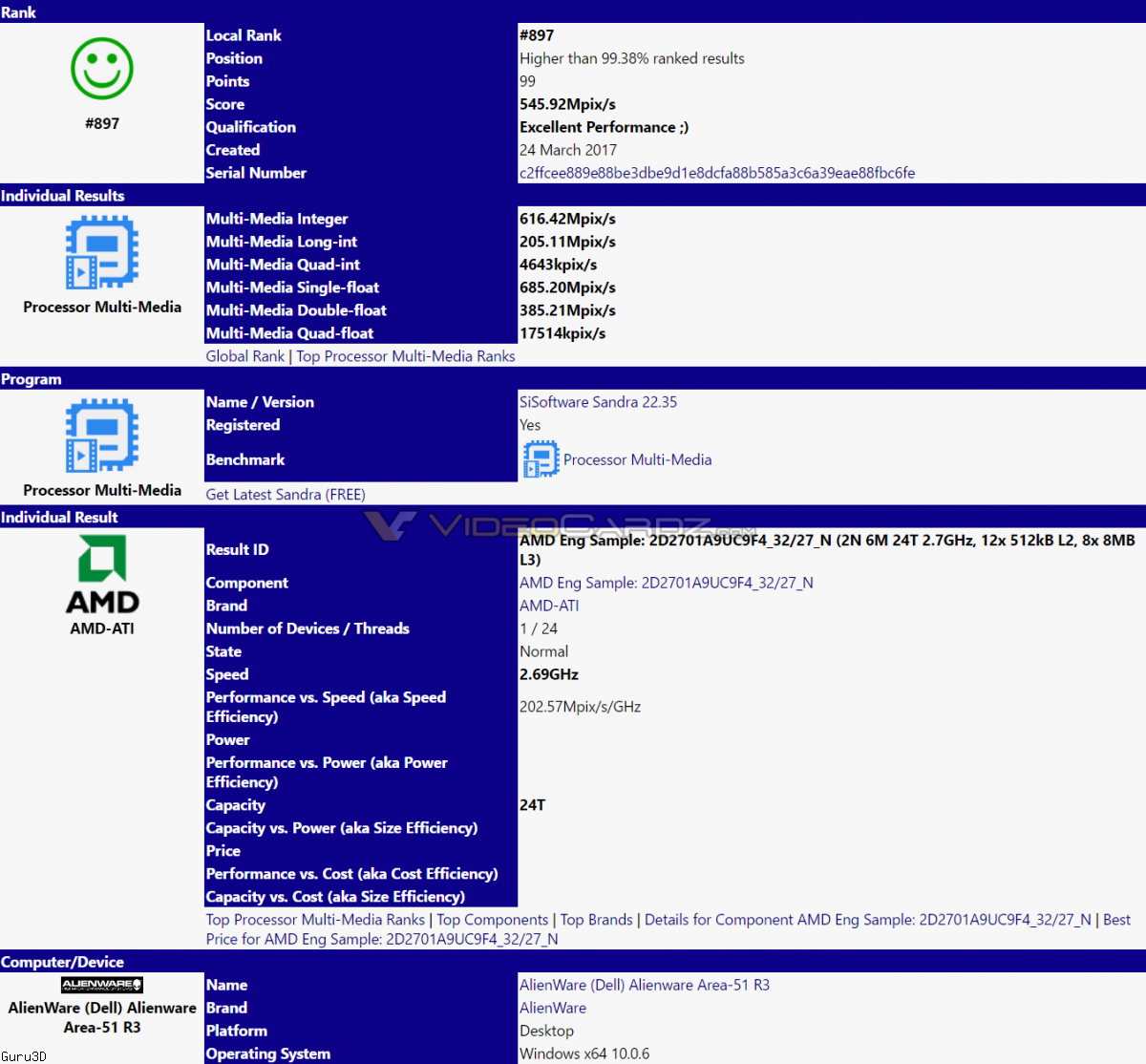
Task: Click the Registered Yes value
Action: pos(530,425)
